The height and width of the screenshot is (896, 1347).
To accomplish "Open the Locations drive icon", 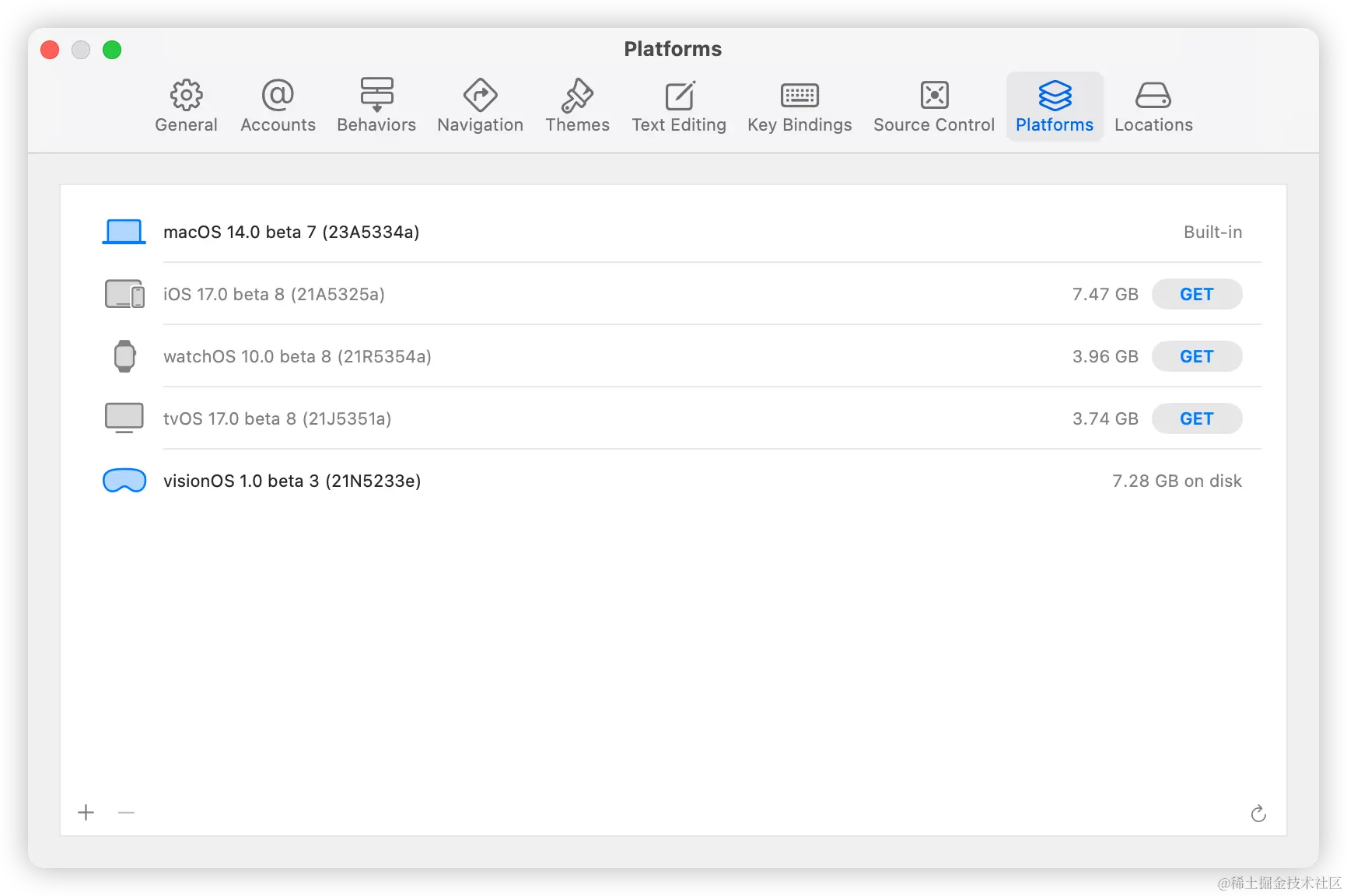I will tap(1153, 95).
